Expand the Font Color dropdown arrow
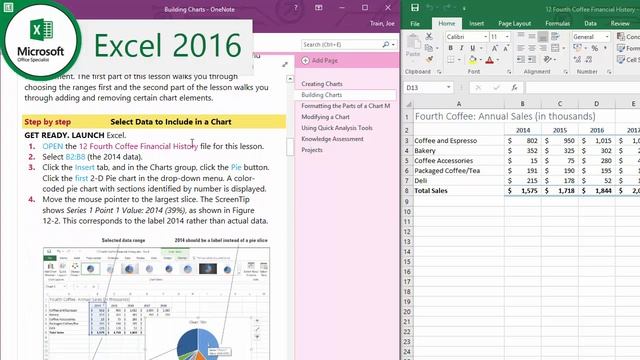The height and width of the screenshot is (360, 640). point(498,60)
